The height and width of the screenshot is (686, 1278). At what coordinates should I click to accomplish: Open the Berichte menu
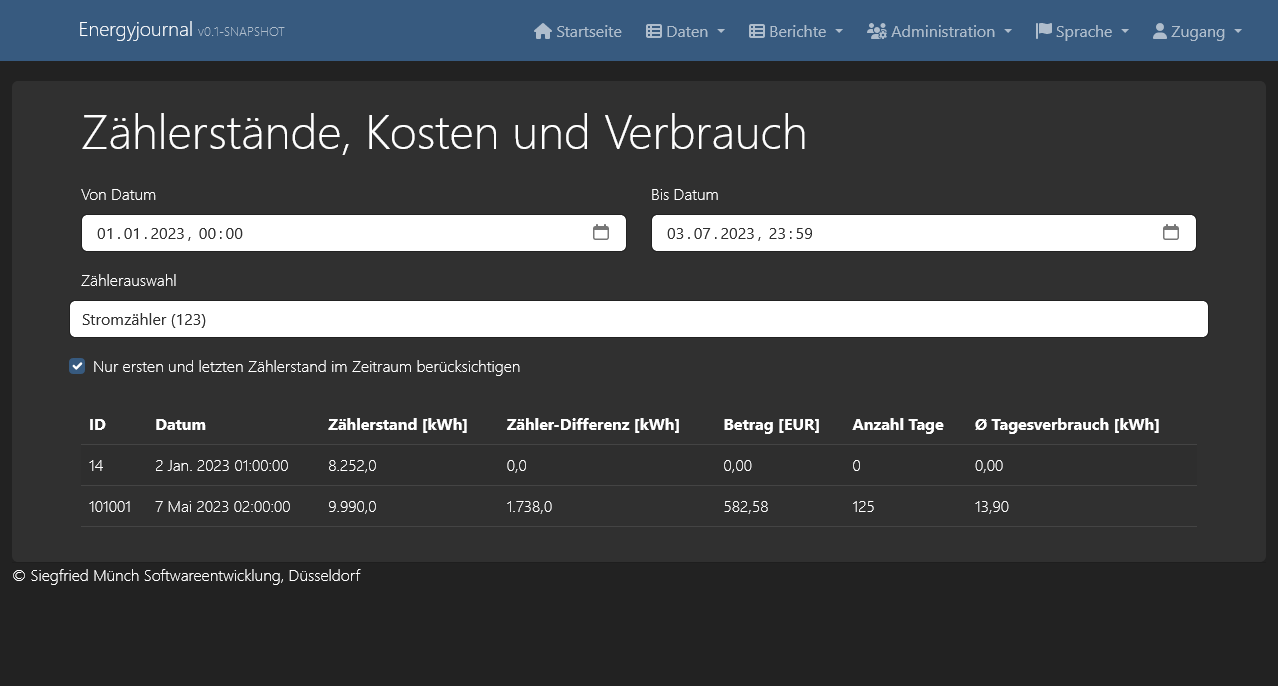point(795,31)
